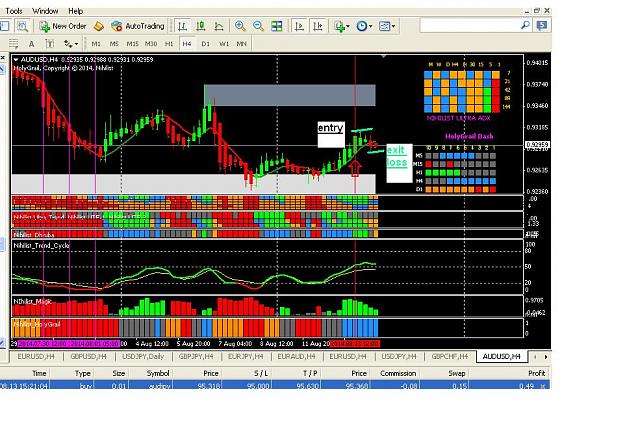Select the active H4 timeframe button
The height and width of the screenshot is (437, 625).
pyautogui.click(x=187, y=44)
